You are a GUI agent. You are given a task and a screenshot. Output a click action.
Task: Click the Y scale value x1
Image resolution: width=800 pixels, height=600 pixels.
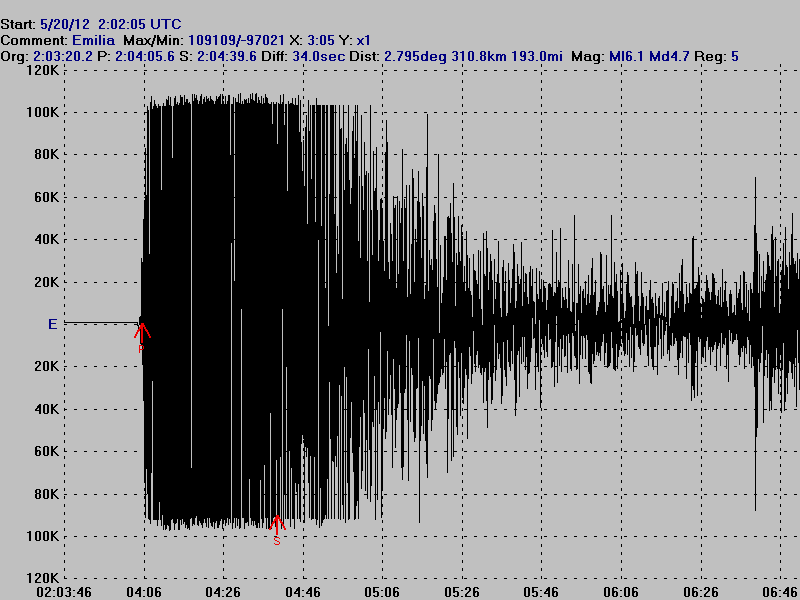point(363,40)
